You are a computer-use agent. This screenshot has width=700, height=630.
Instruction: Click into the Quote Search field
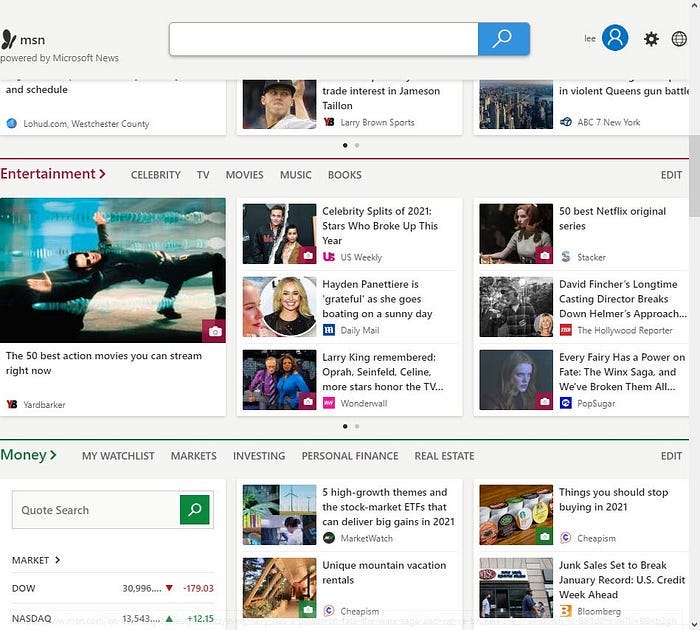pos(96,509)
